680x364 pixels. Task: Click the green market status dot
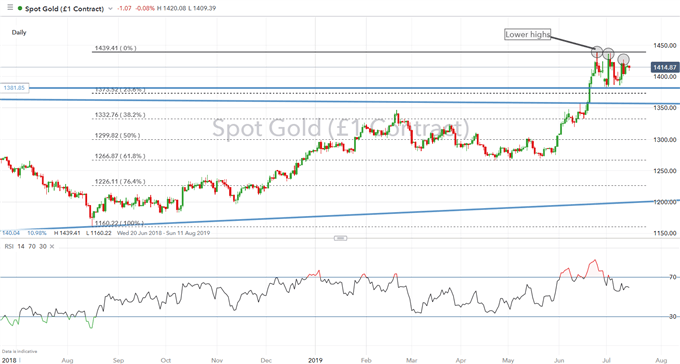pos(20,9)
